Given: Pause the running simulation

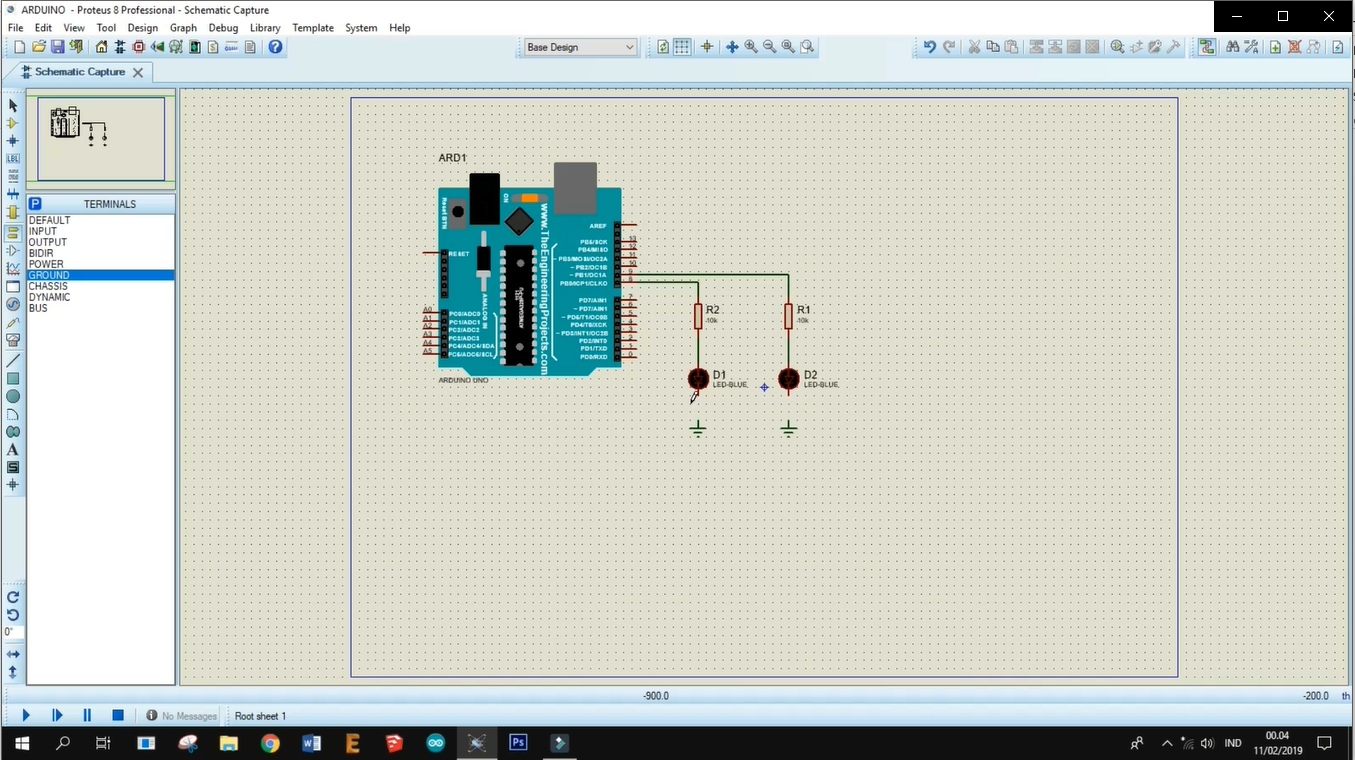Looking at the screenshot, I should click(86, 715).
